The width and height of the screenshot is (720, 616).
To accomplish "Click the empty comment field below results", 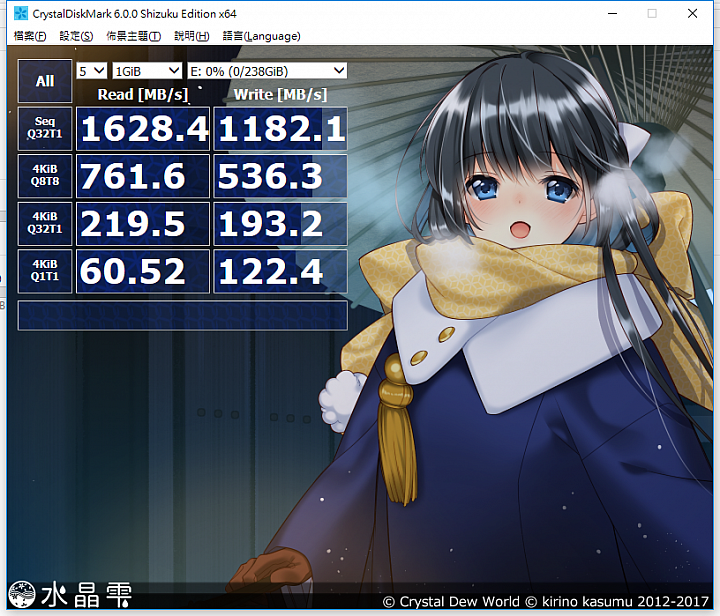I will pyautogui.click(x=183, y=315).
